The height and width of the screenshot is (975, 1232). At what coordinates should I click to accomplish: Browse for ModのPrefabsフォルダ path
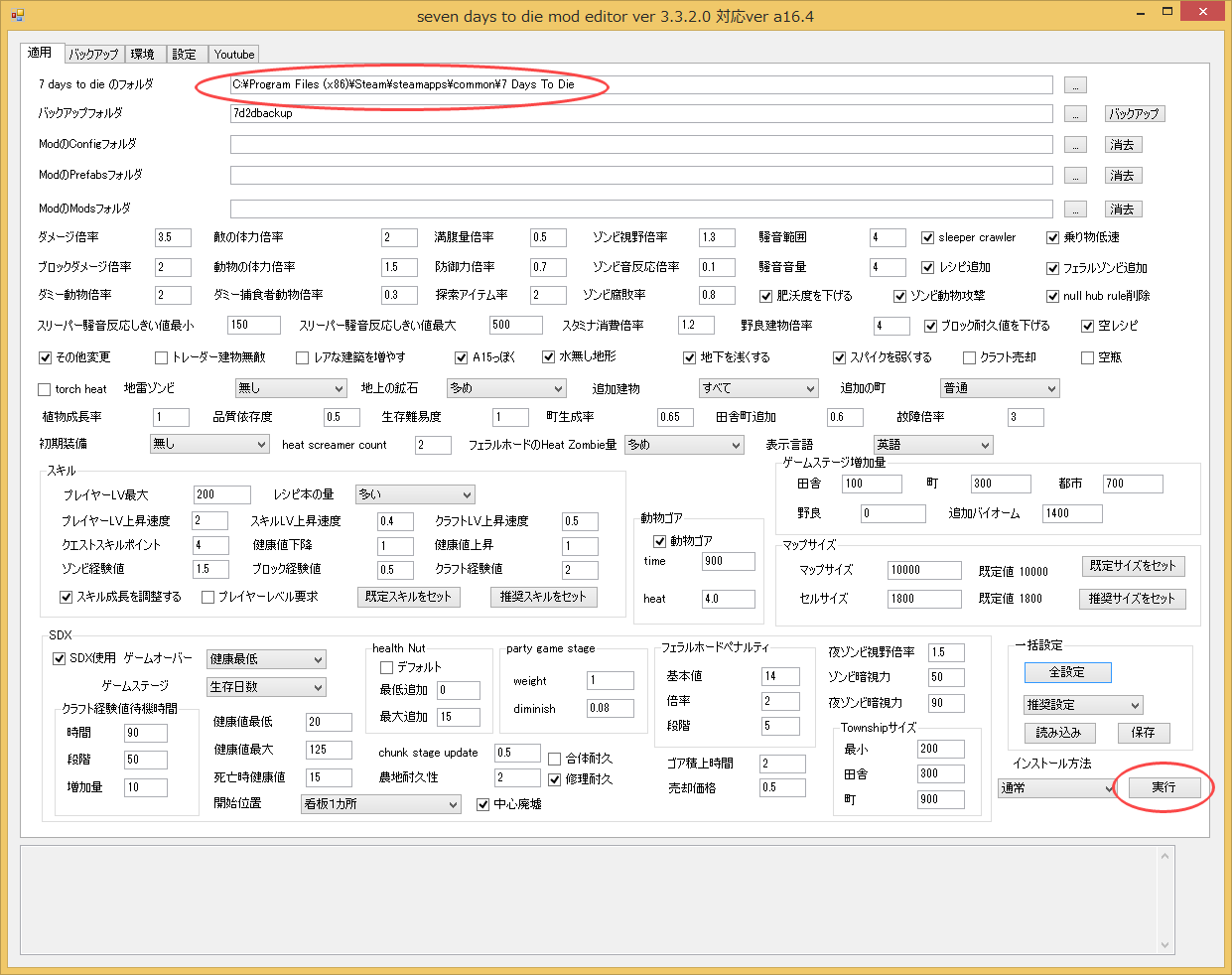pyautogui.click(x=1075, y=176)
